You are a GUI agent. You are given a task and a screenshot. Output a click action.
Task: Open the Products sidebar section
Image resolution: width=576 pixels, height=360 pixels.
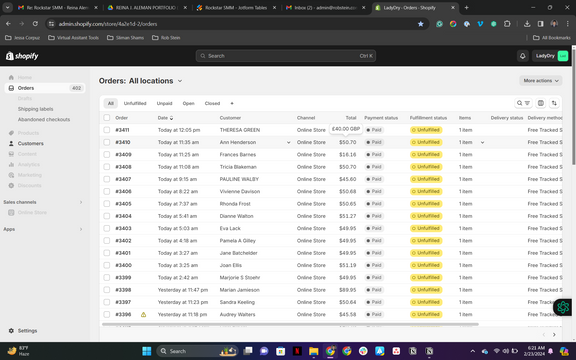(x=28, y=133)
